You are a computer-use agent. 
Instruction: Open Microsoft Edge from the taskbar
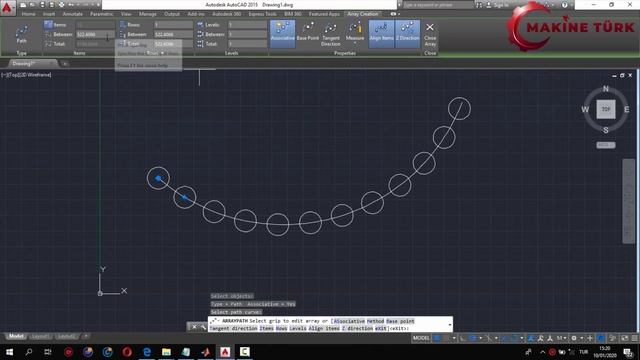pyautogui.click(x=147, y=352)
